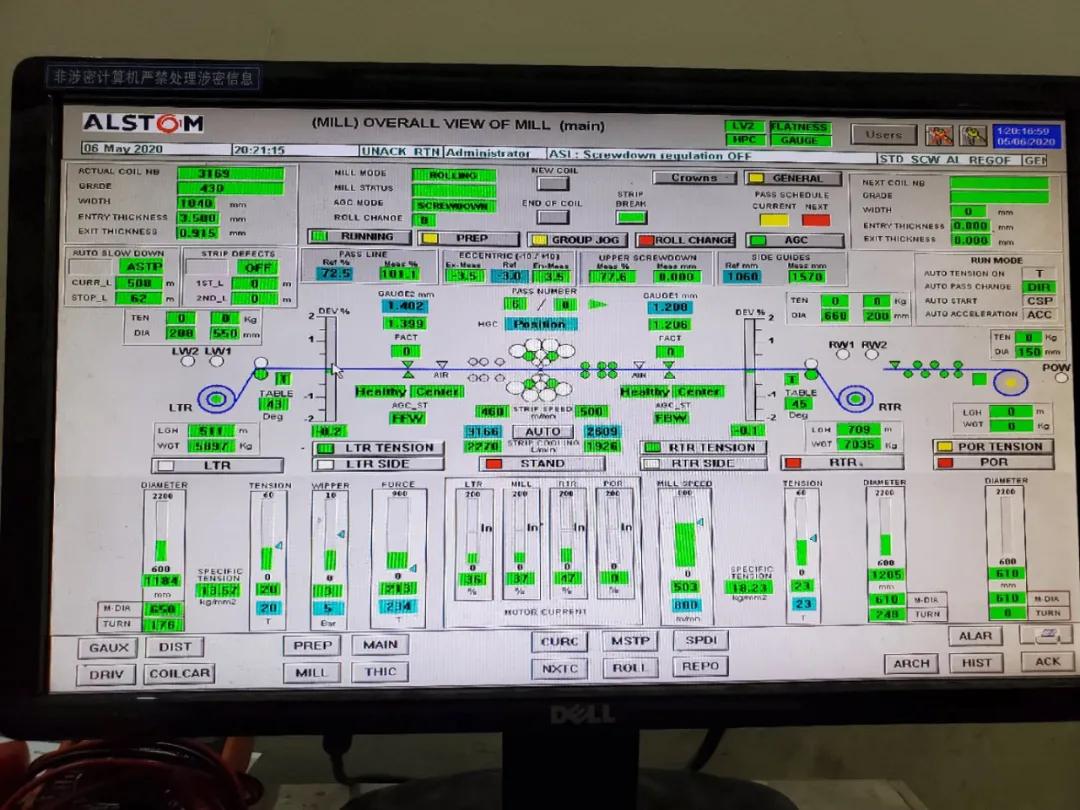Switch to the THIC screen
Screen dimensions: 1080x810
tap(380, 672)
